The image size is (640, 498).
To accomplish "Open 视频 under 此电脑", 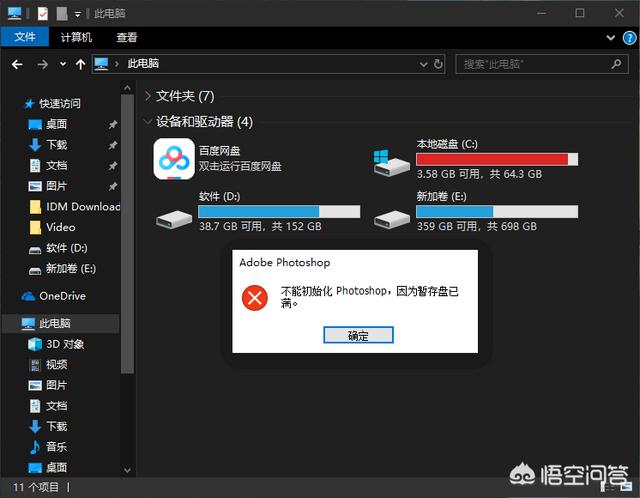I will coord(56,365).
